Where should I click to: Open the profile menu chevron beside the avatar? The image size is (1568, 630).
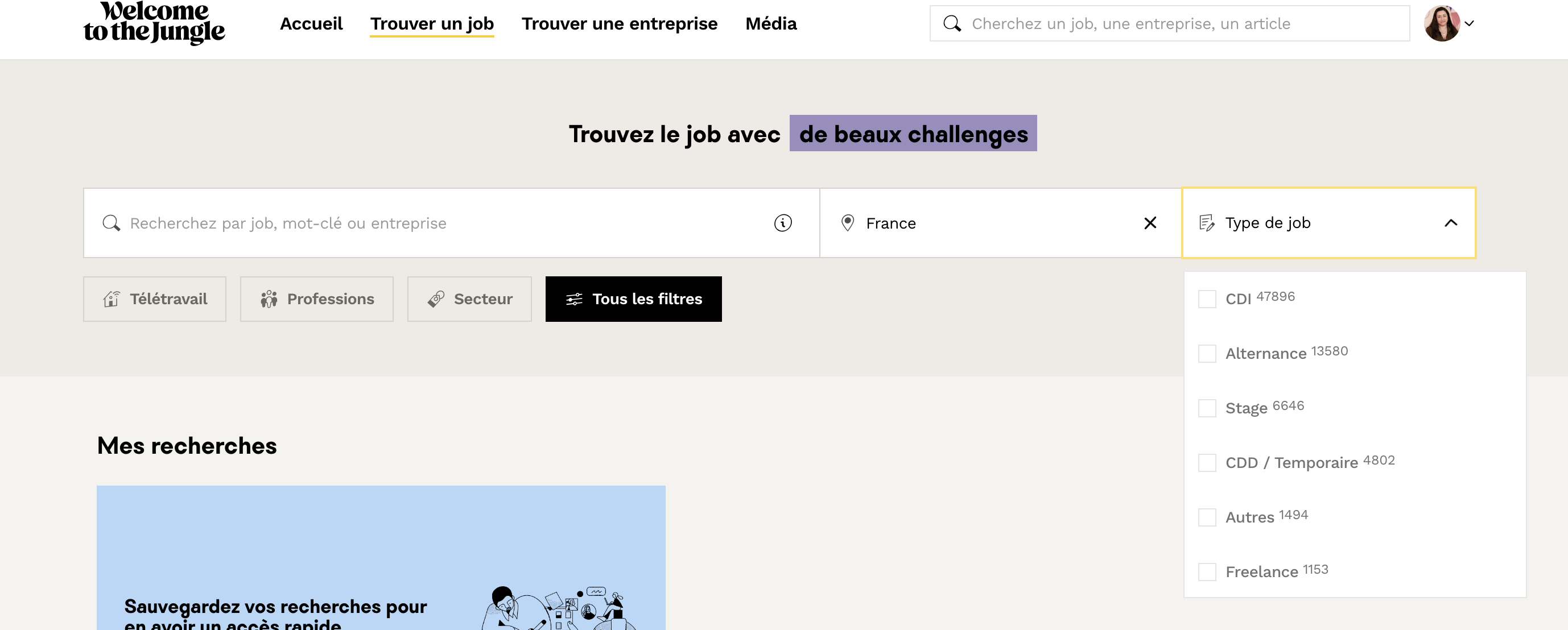click(1470, 24)
